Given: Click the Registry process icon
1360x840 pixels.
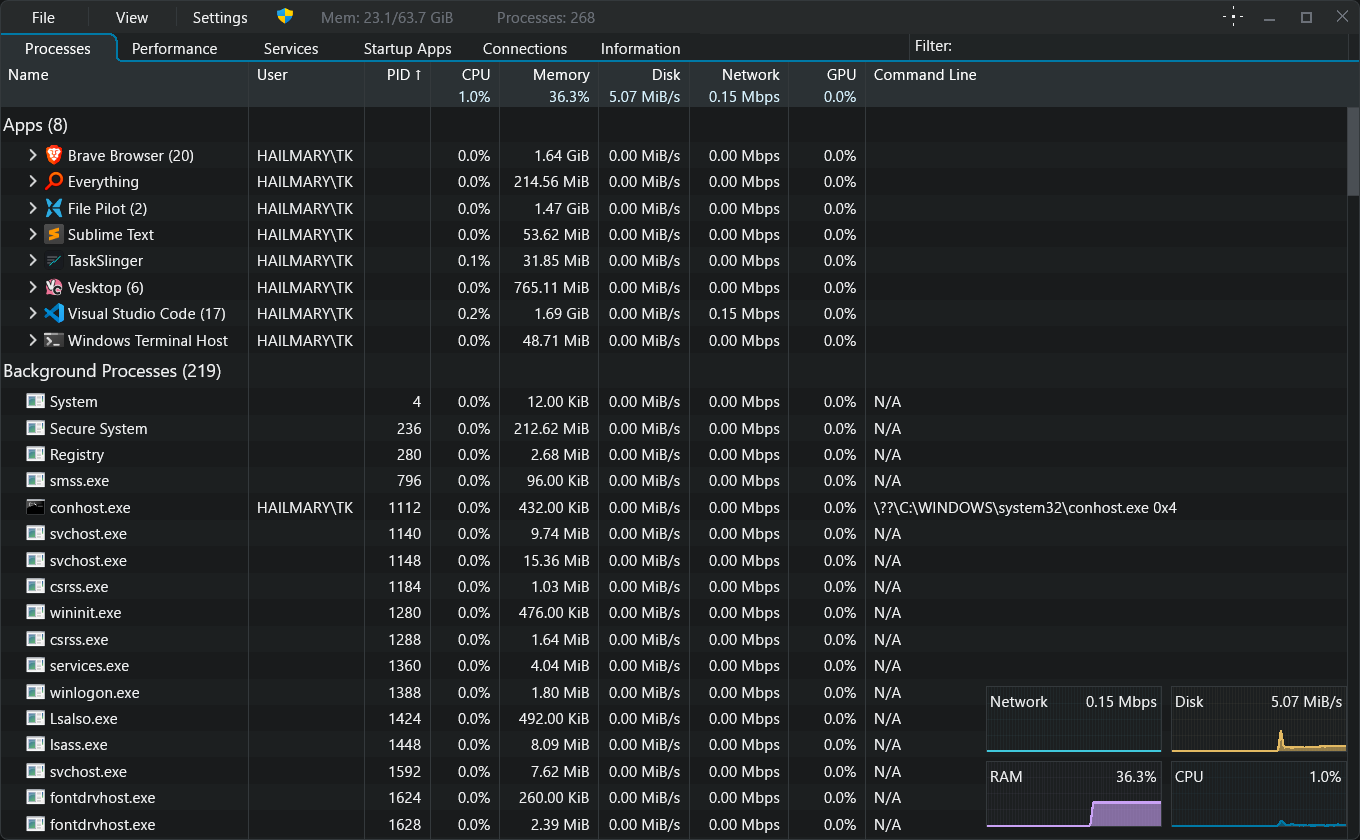Looking at the screenshot, I should [x=36, y=454].
